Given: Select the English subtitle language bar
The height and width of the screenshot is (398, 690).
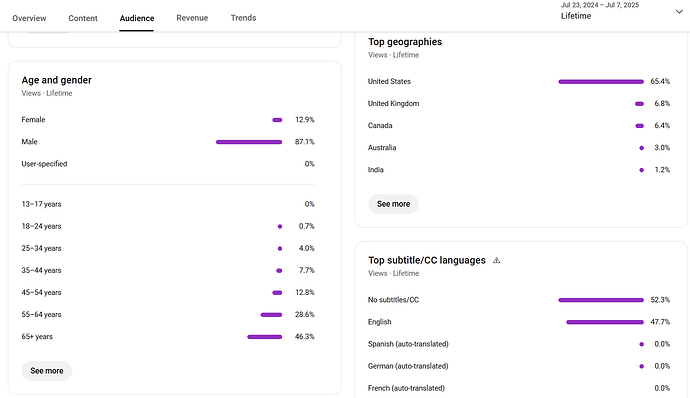Looking at the screenshot, I should pos(605,322).
